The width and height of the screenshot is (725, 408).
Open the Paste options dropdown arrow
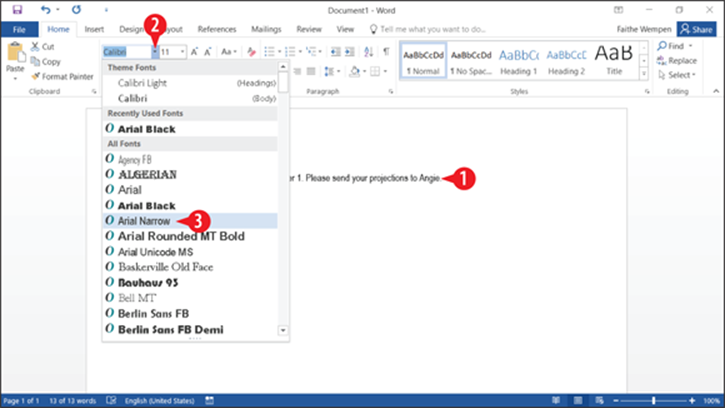pyautogui.click(x=15, y=79)
